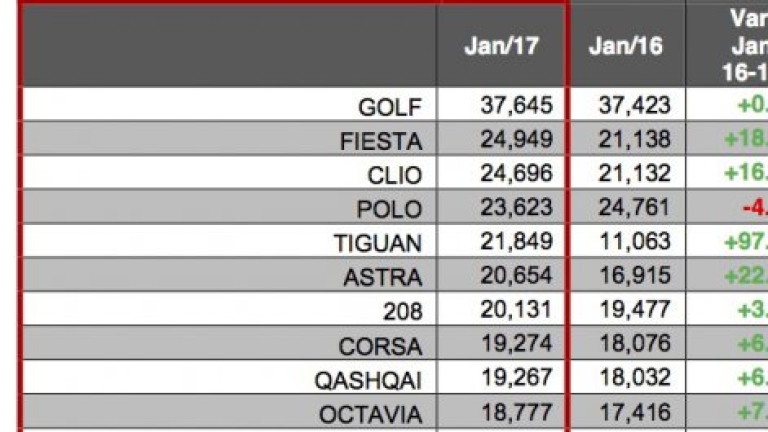Select the POLO row label
The height and width of the screenshot is (432, 768).
pos(391,209)
